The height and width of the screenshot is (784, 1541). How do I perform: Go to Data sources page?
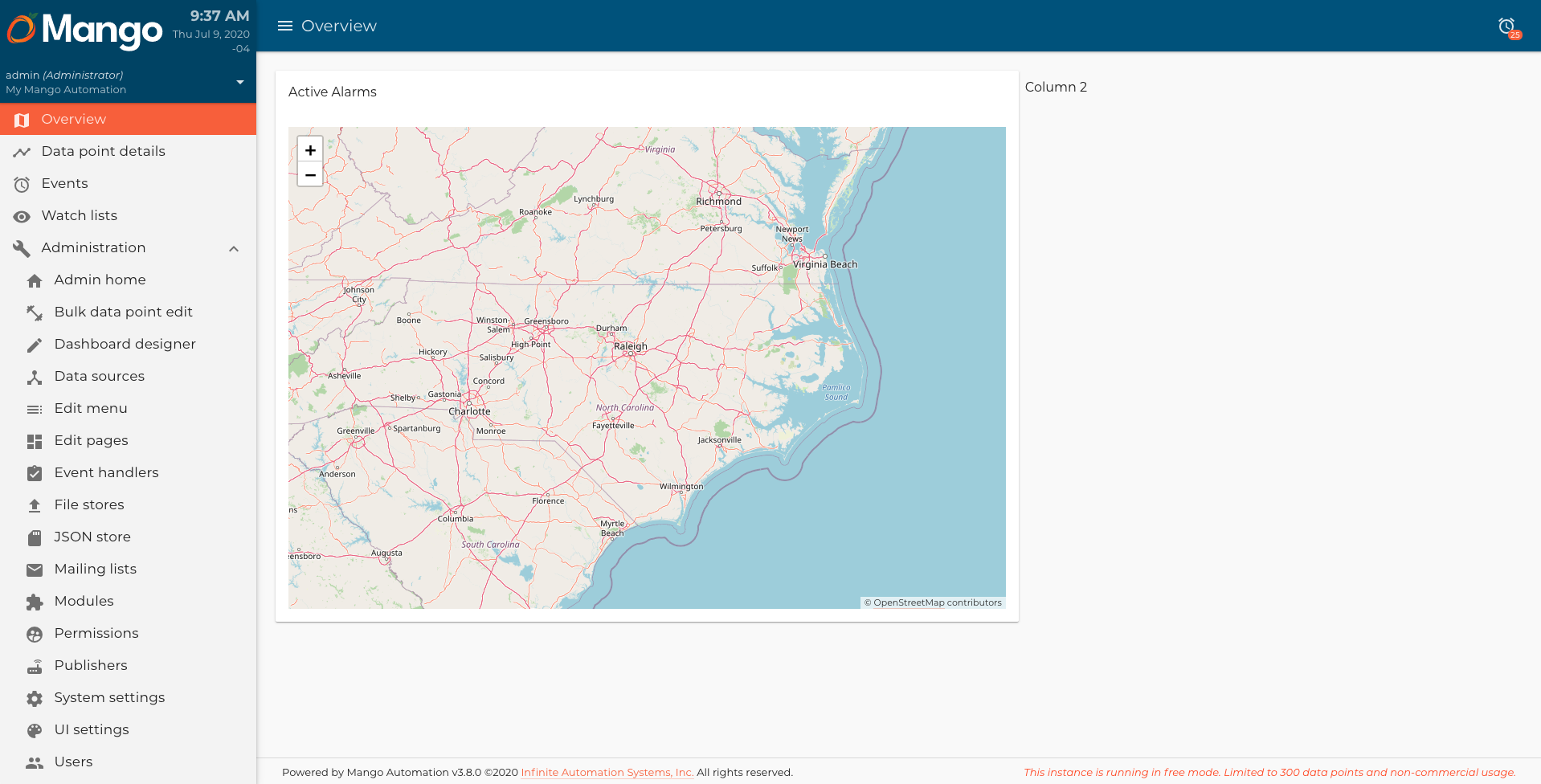point(128,376)
